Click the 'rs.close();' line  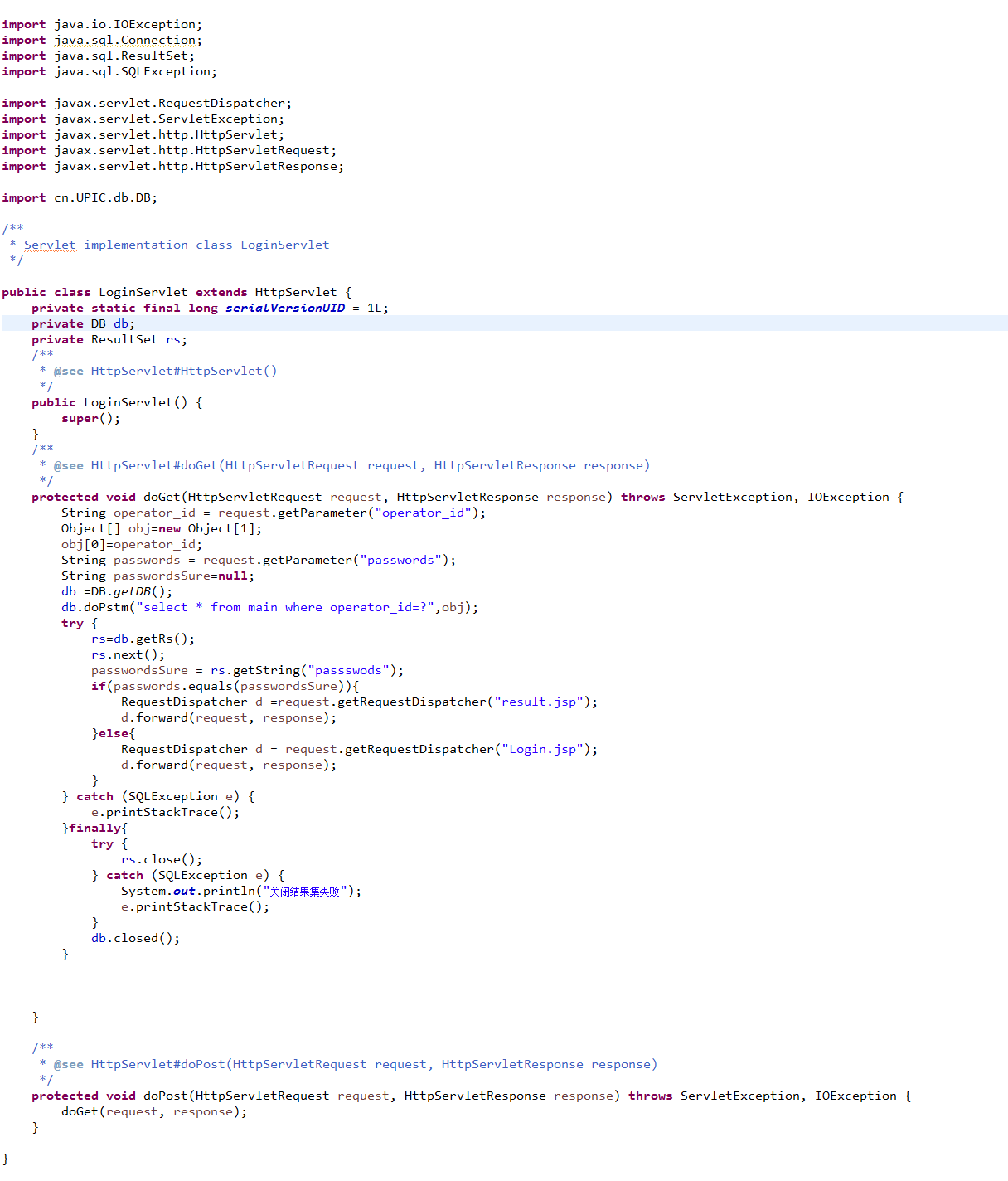point(162,859)
